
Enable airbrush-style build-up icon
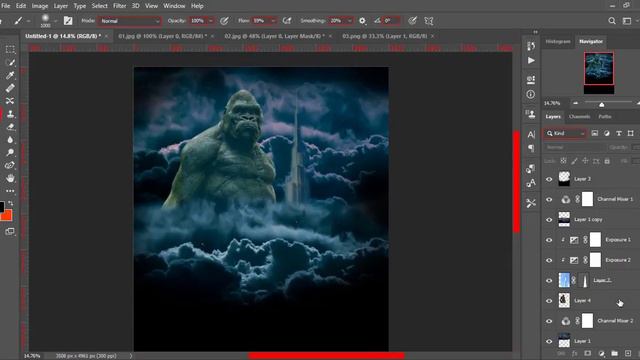click(x=287, y=21)
